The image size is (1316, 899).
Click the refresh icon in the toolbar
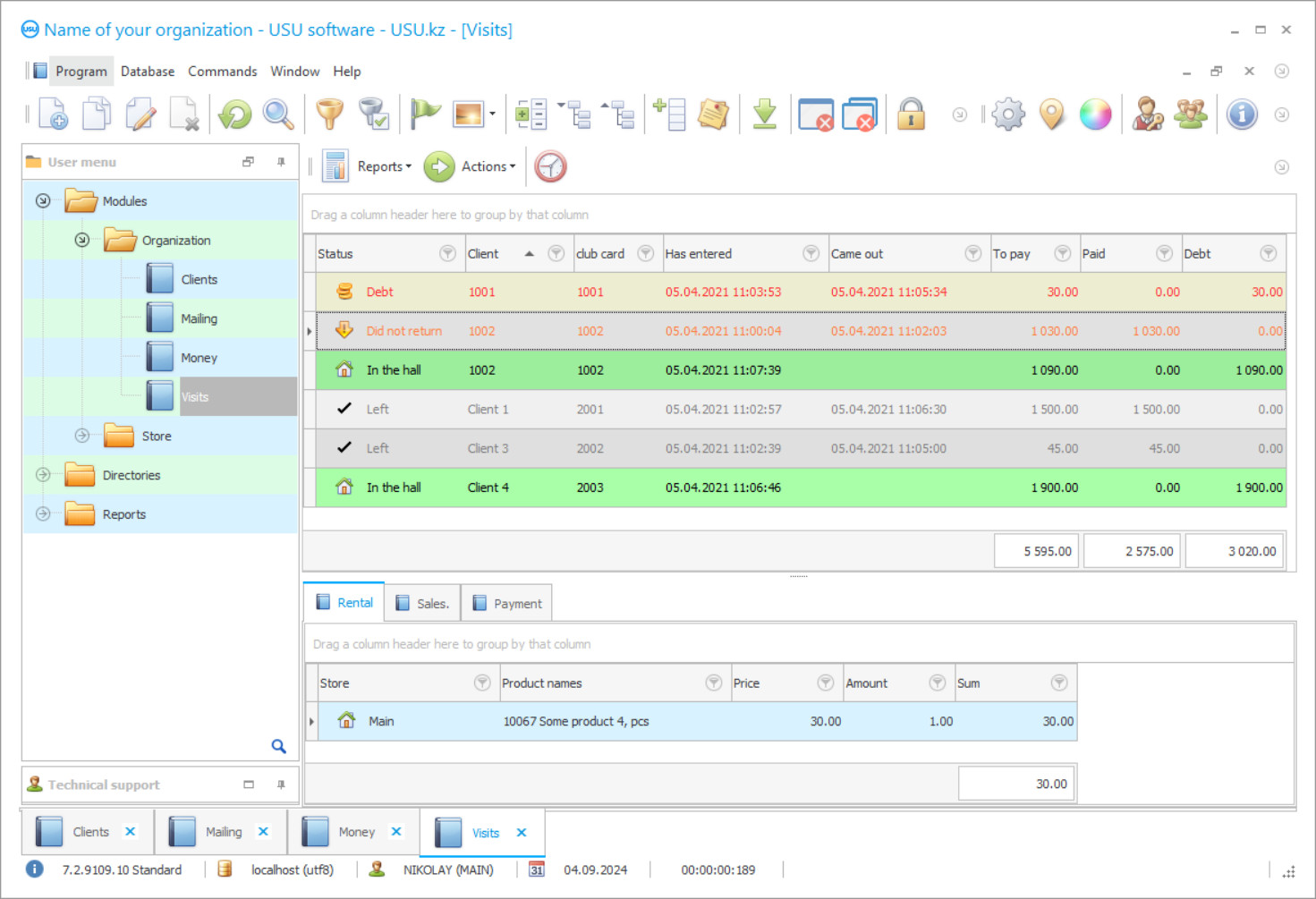(233, 114)
